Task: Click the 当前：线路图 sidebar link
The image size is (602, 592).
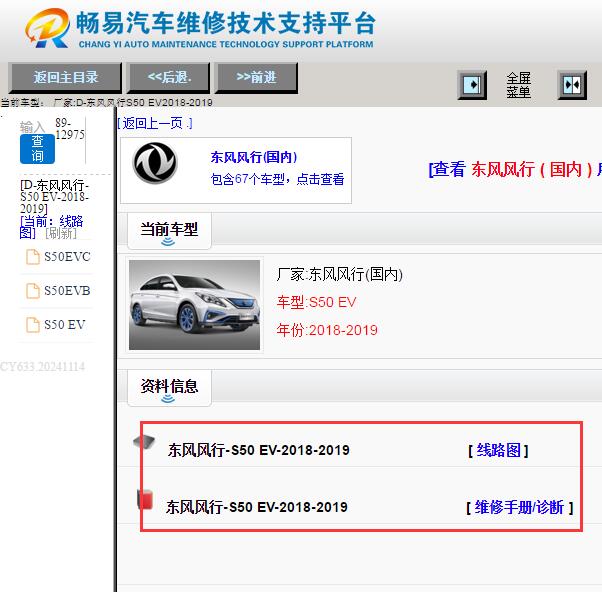Action: [51, 227]
